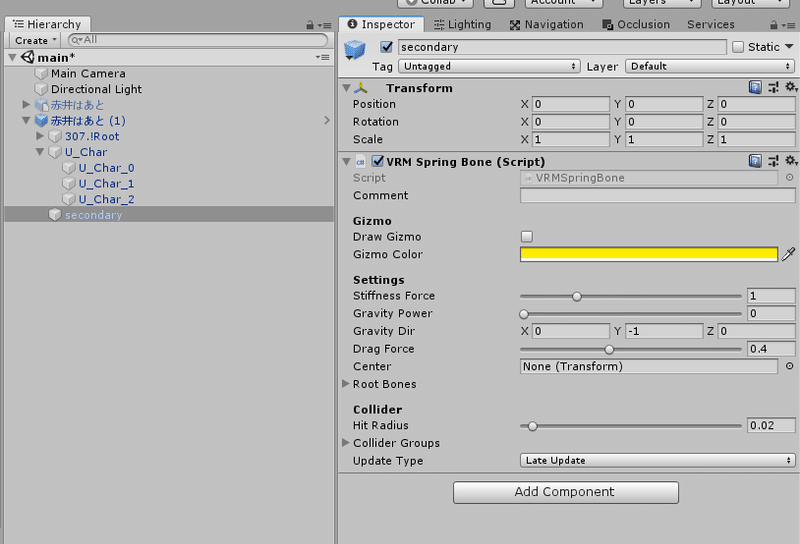The width and height of the screenshot is (800, 544).
Task: Select U_Char_1 in the hierarchy
Action: click(x=106, y=184)
